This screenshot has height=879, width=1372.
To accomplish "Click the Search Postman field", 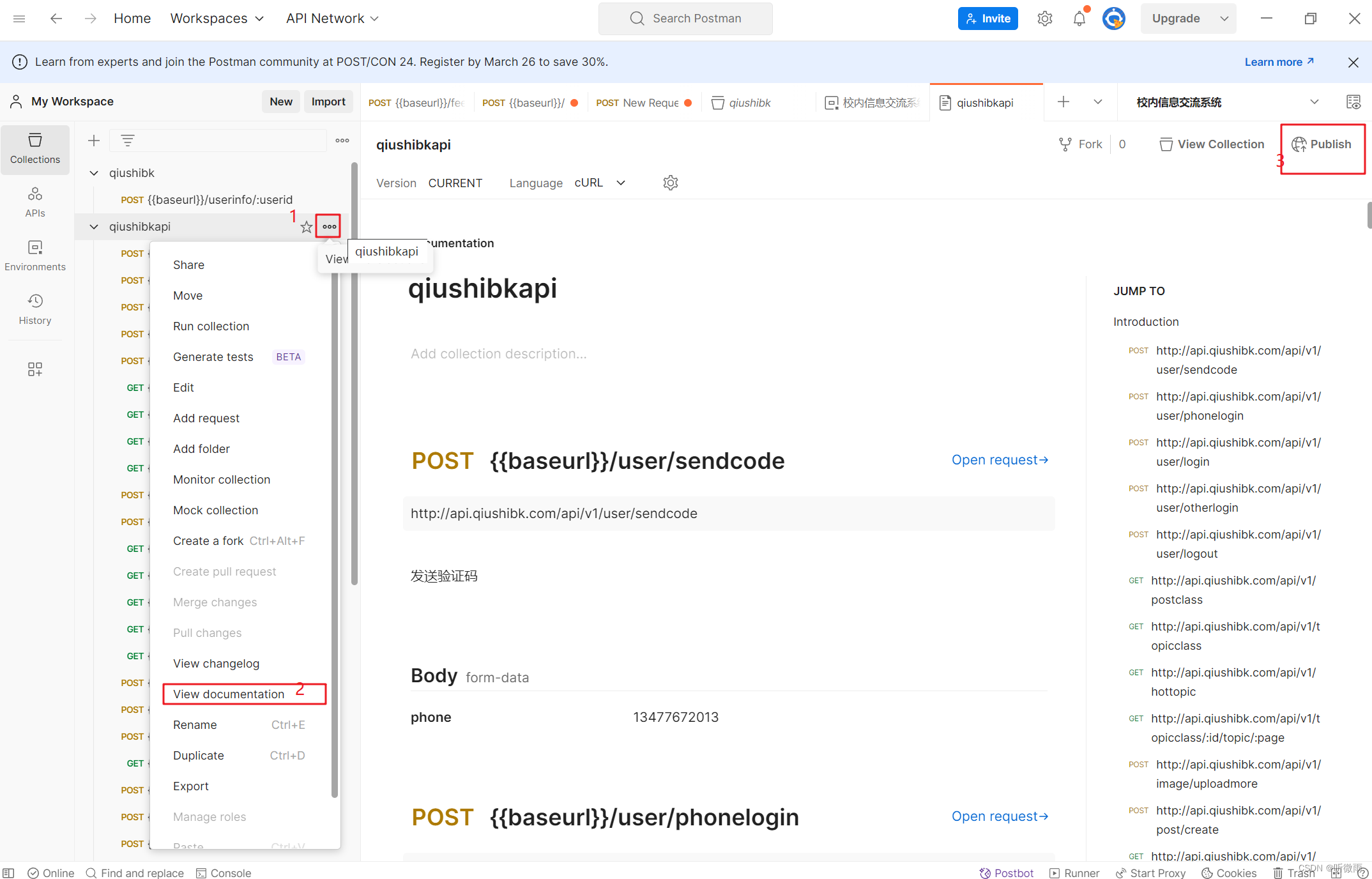I will (x=685, y=19).
